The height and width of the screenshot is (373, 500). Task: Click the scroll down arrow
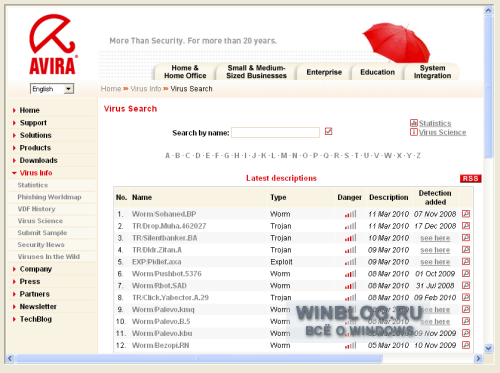pyautogui.click(x=489, y=348)
